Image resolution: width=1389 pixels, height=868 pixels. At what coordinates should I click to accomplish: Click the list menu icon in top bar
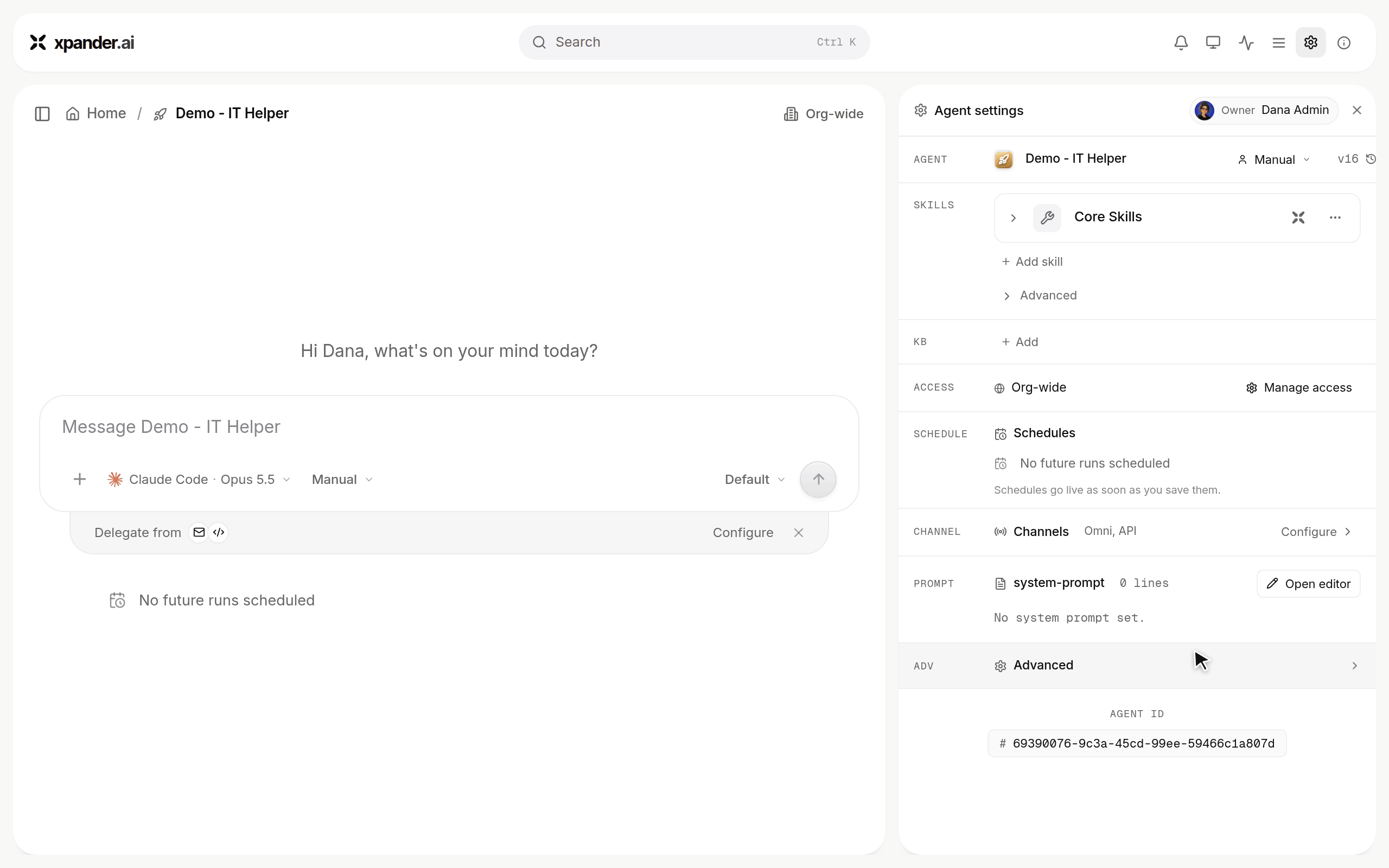click(x=1278, y=42)
